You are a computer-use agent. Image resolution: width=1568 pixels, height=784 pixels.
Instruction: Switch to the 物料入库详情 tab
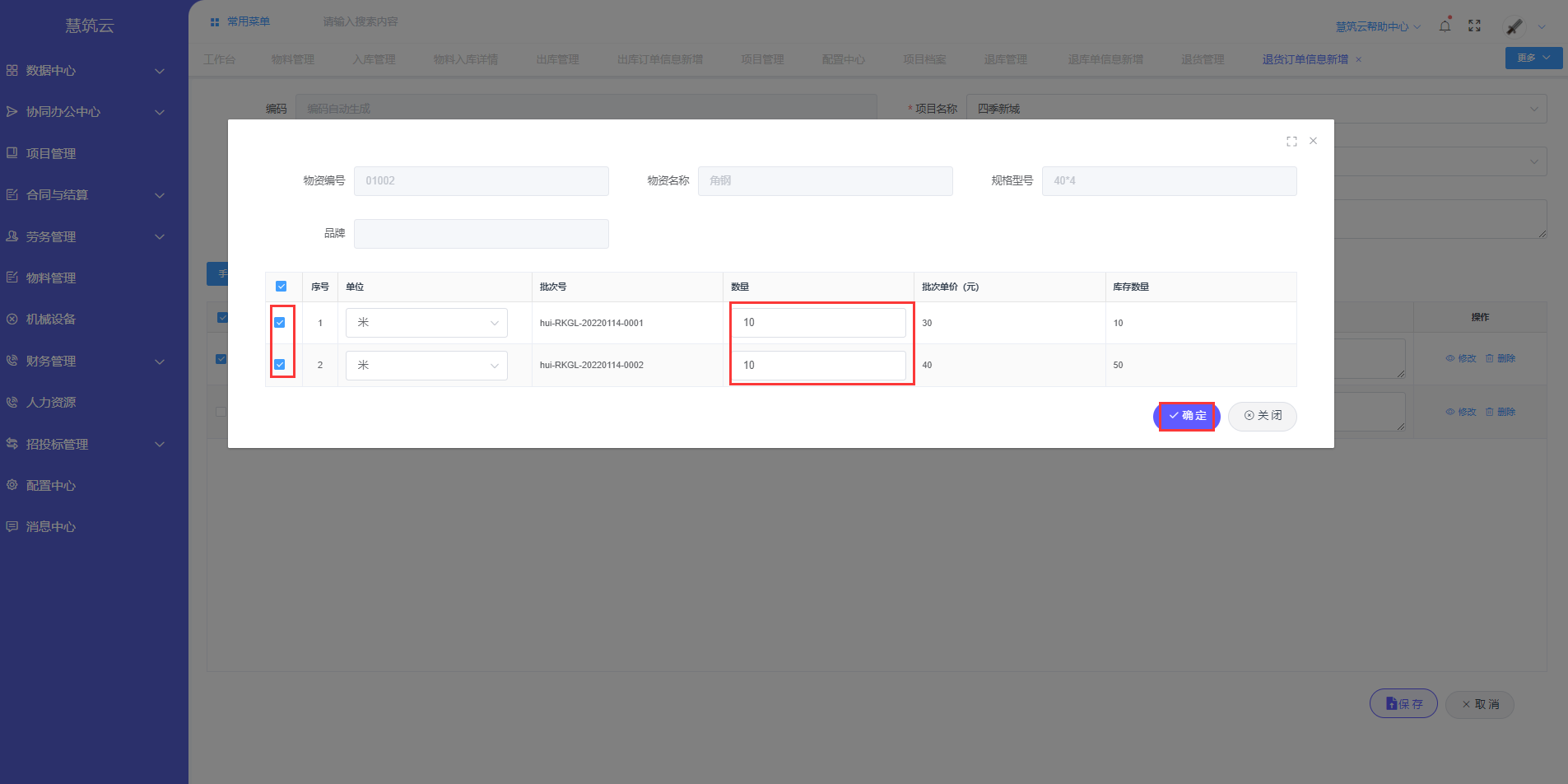[466, 59]
